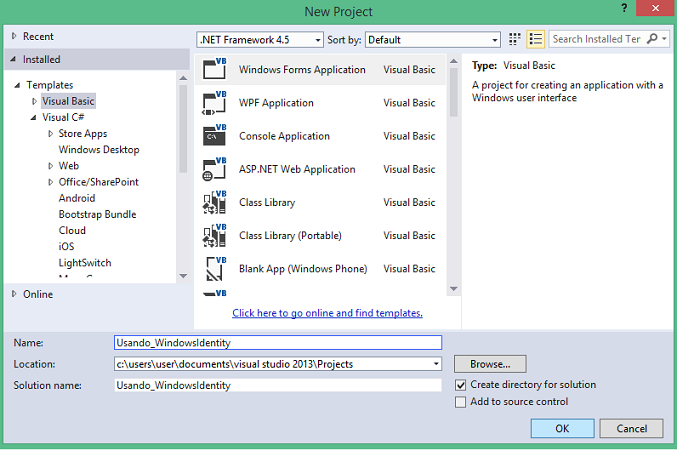Open the search options dropdown arrow
Image resolution: width=677 pixels, height=451 pixels.
tap(664, 39)
